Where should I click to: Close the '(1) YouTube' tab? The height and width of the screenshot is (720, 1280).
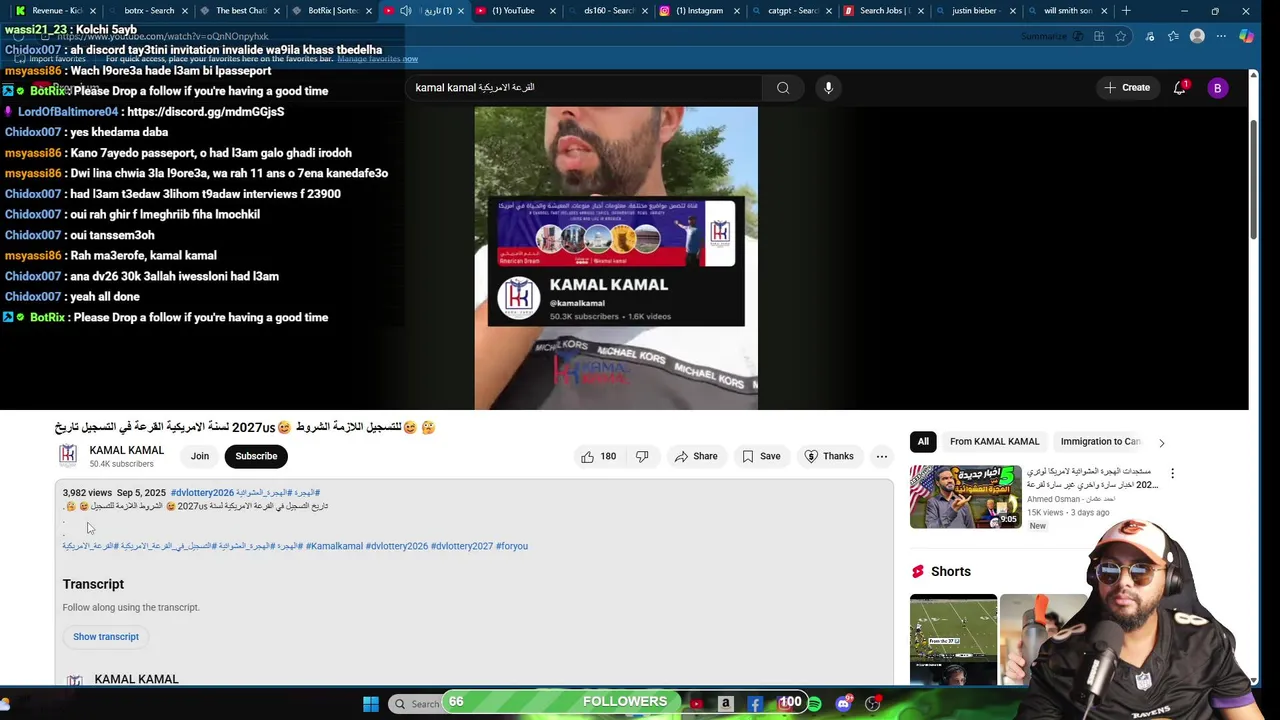point(552,11)
